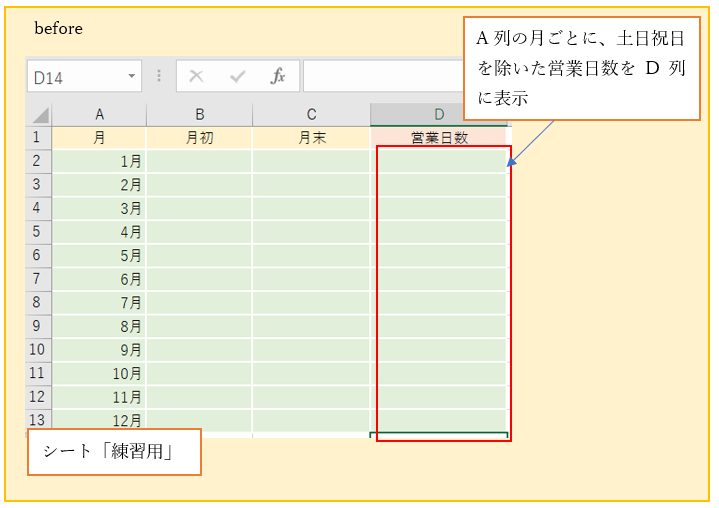Click the Name Box showing D14
The height and width of the screenshot is (508, 719).
[x=75, y=77]
